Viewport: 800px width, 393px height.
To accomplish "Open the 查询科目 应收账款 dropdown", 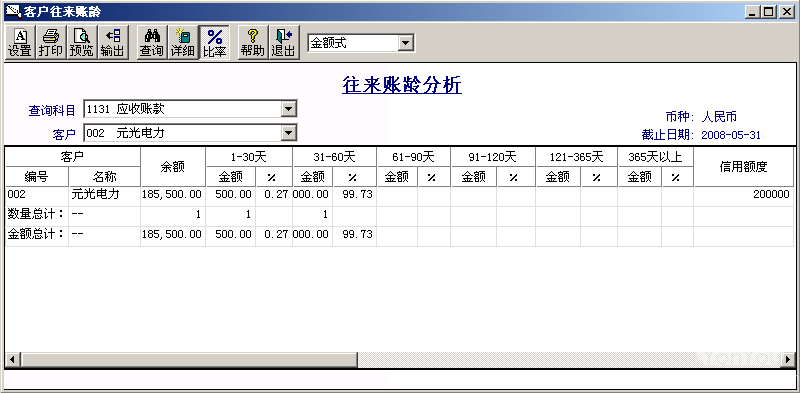I will pyautogui.click(x=289, y=109).
